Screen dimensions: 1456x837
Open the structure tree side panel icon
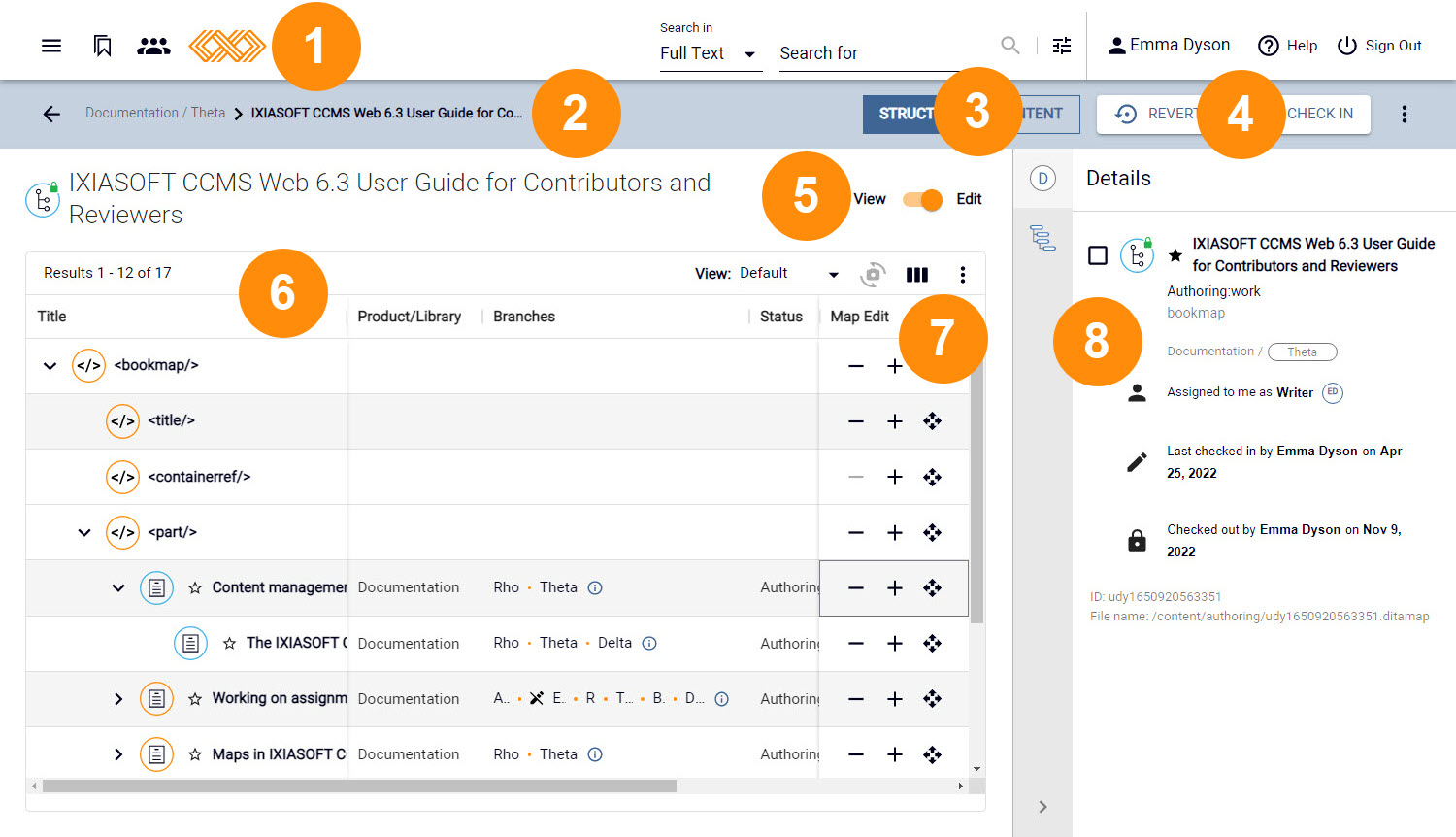(1042, 237)
